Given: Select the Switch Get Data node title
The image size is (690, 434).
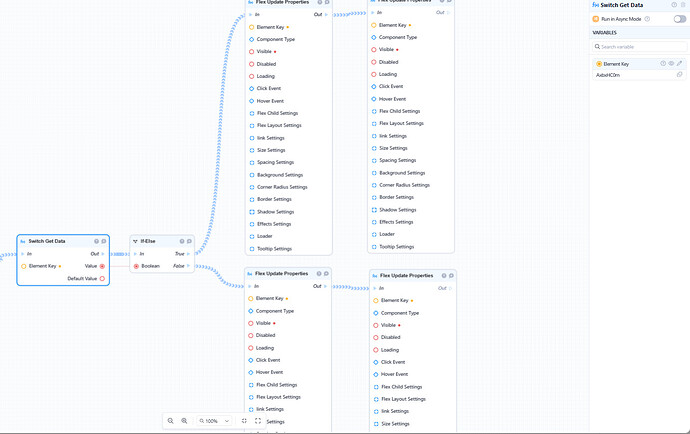Looking at the screenshot, I should tap(47, 241).
